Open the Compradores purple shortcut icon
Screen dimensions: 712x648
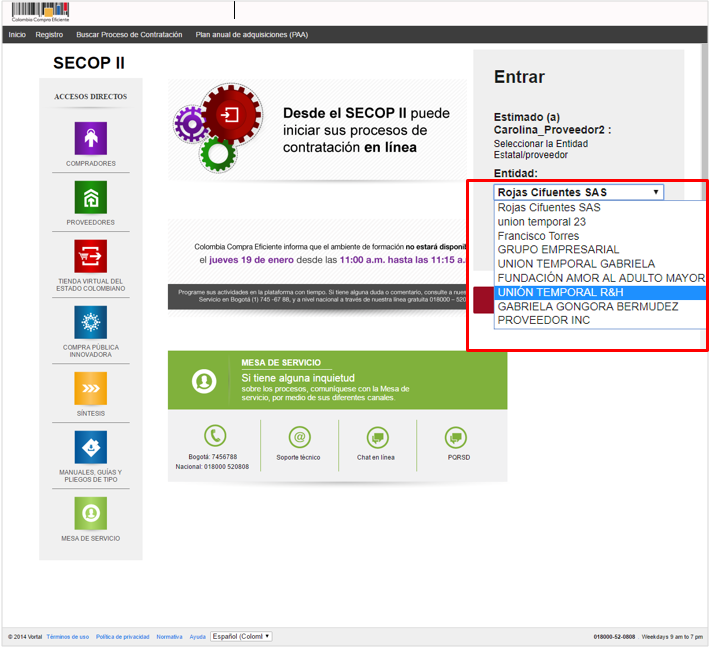91,139
